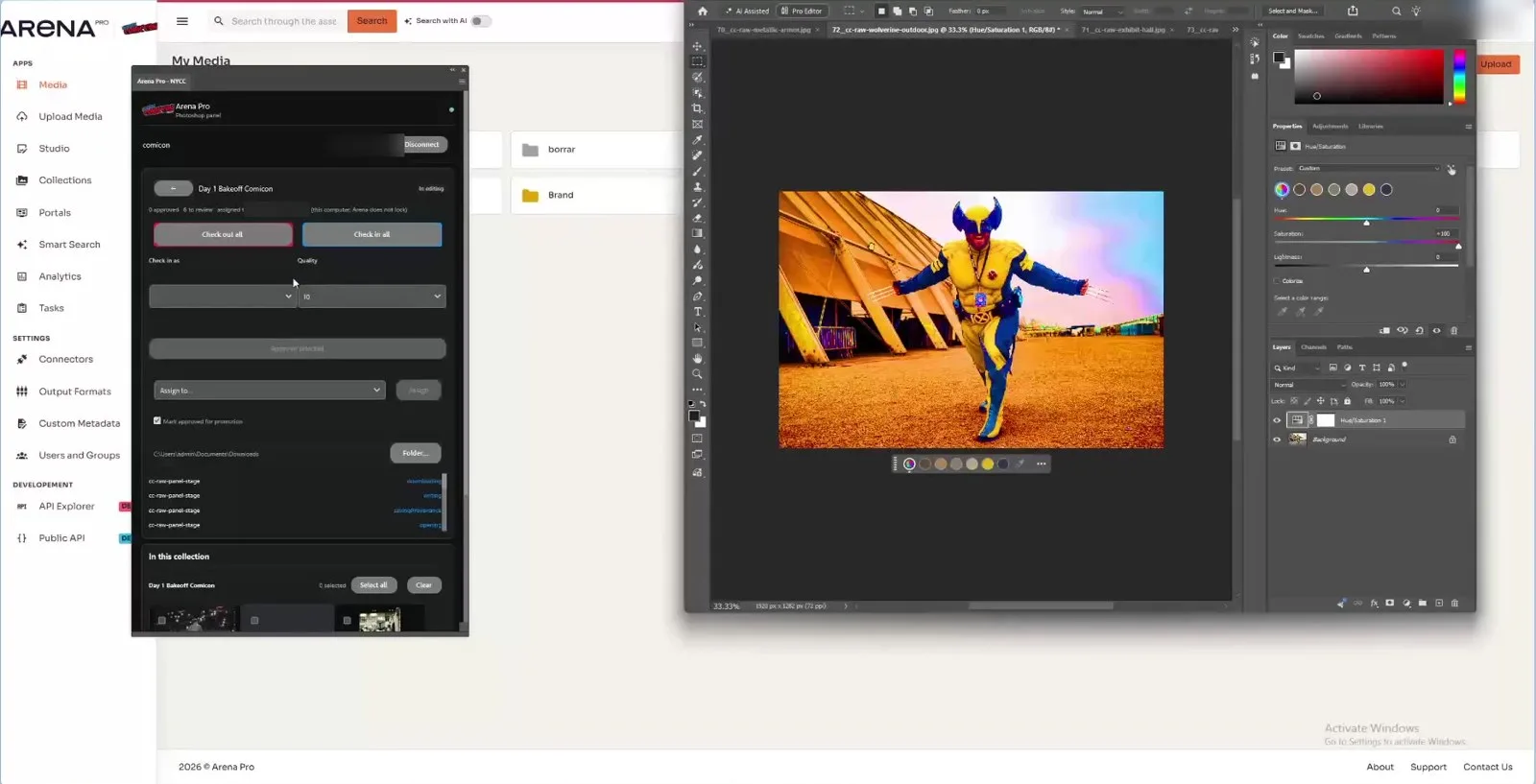Select the Clone Stamp tool
Screen dimensions: 1536x784
click(x=698, y=187)
